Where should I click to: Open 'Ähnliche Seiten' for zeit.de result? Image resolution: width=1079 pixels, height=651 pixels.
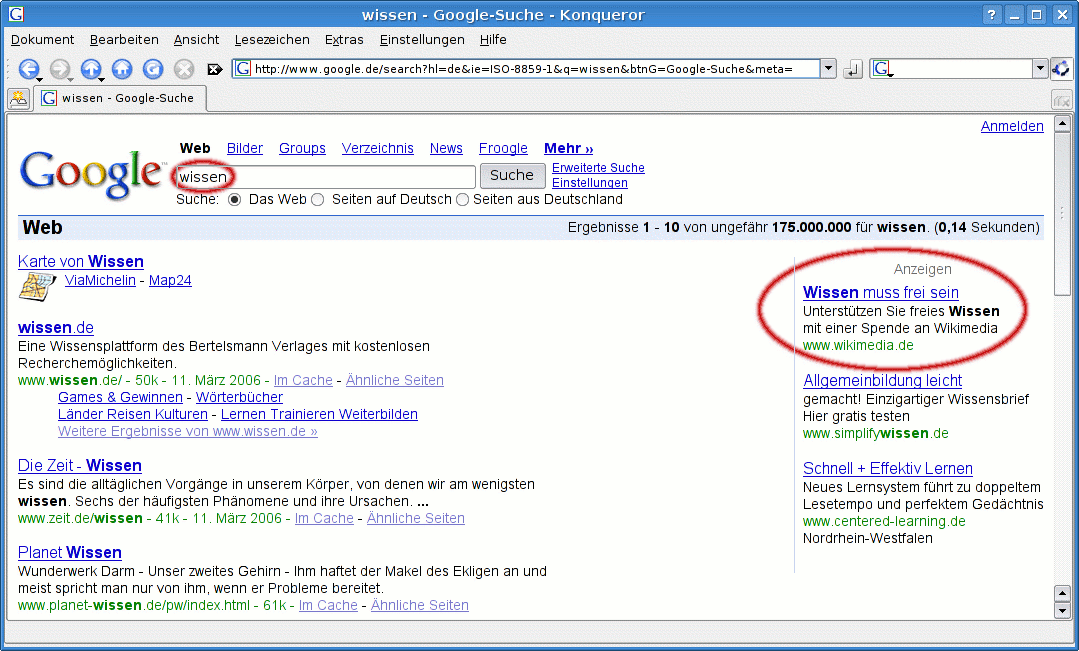[x=416, y=518]
